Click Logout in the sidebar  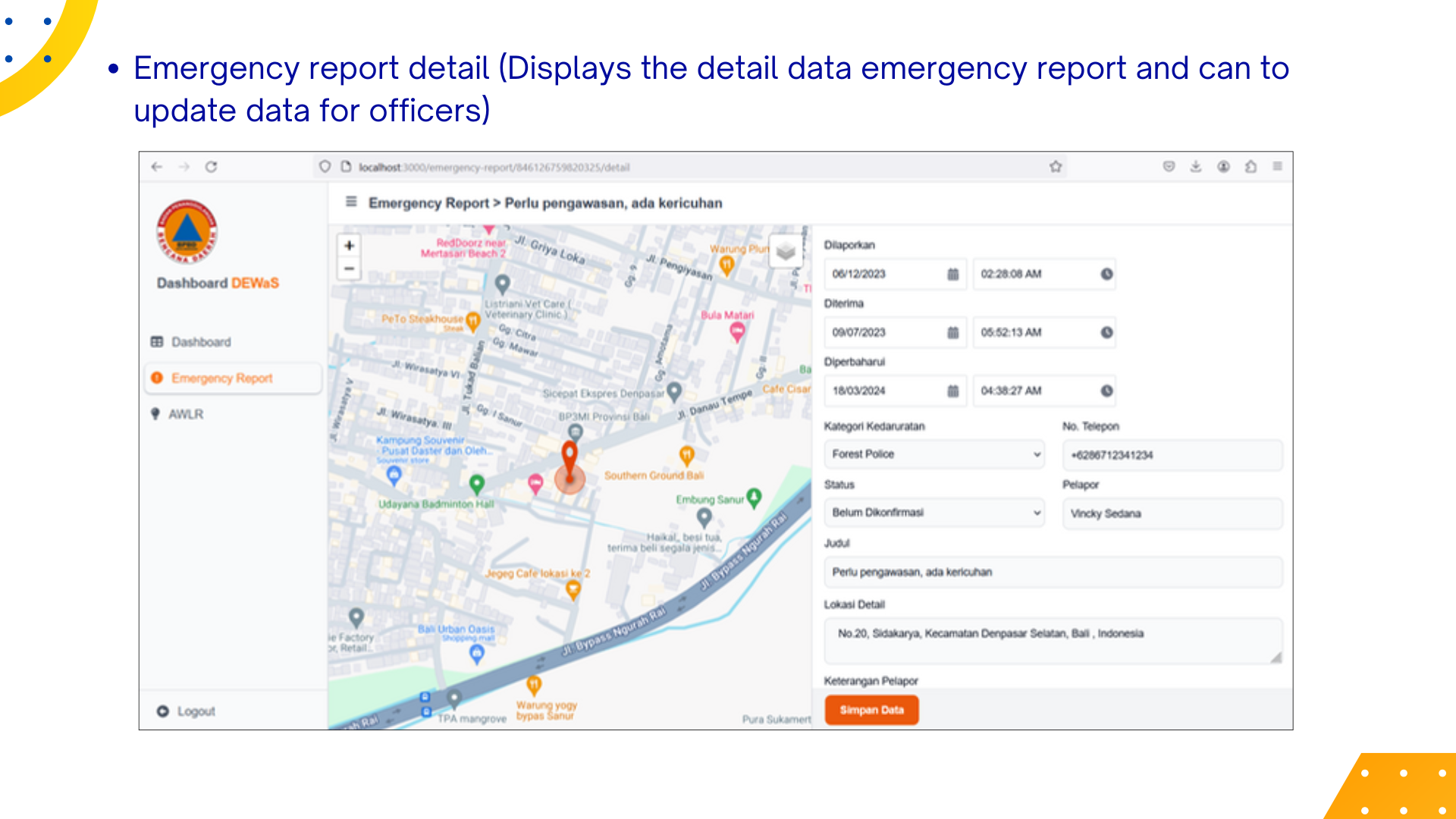(x=196, y=711)
